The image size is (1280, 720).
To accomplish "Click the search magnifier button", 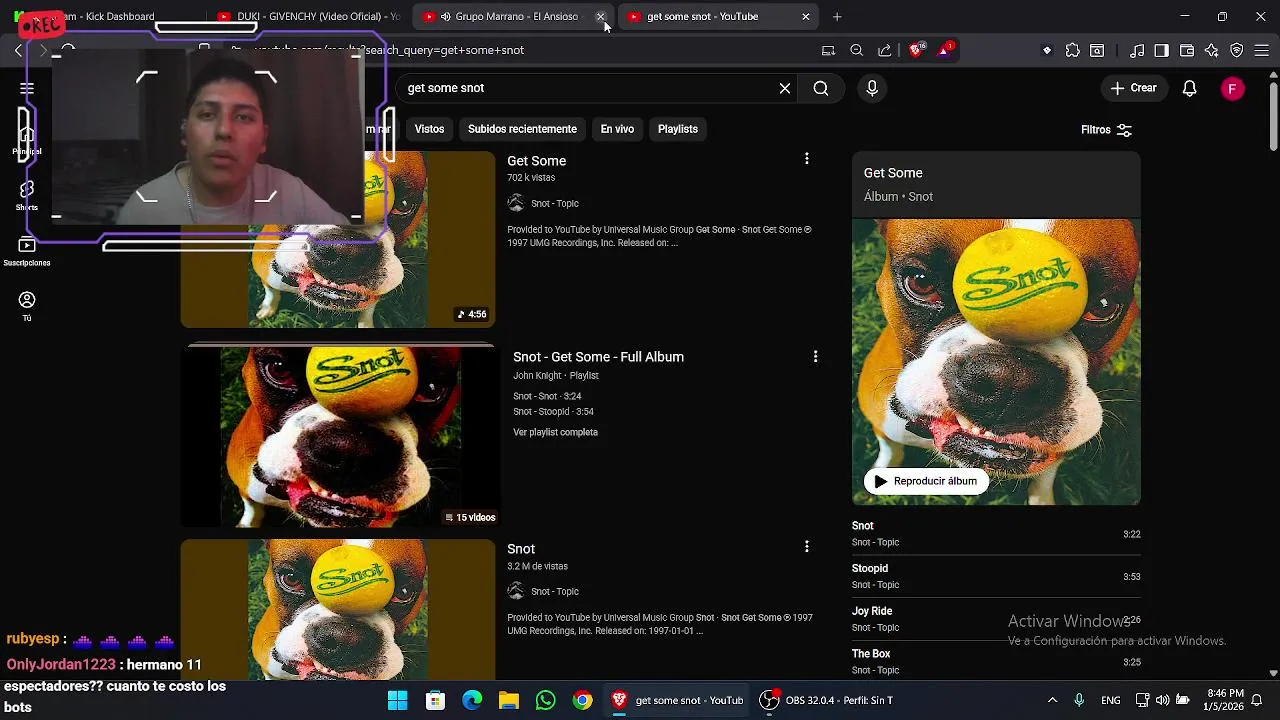I will pos(821,88).
